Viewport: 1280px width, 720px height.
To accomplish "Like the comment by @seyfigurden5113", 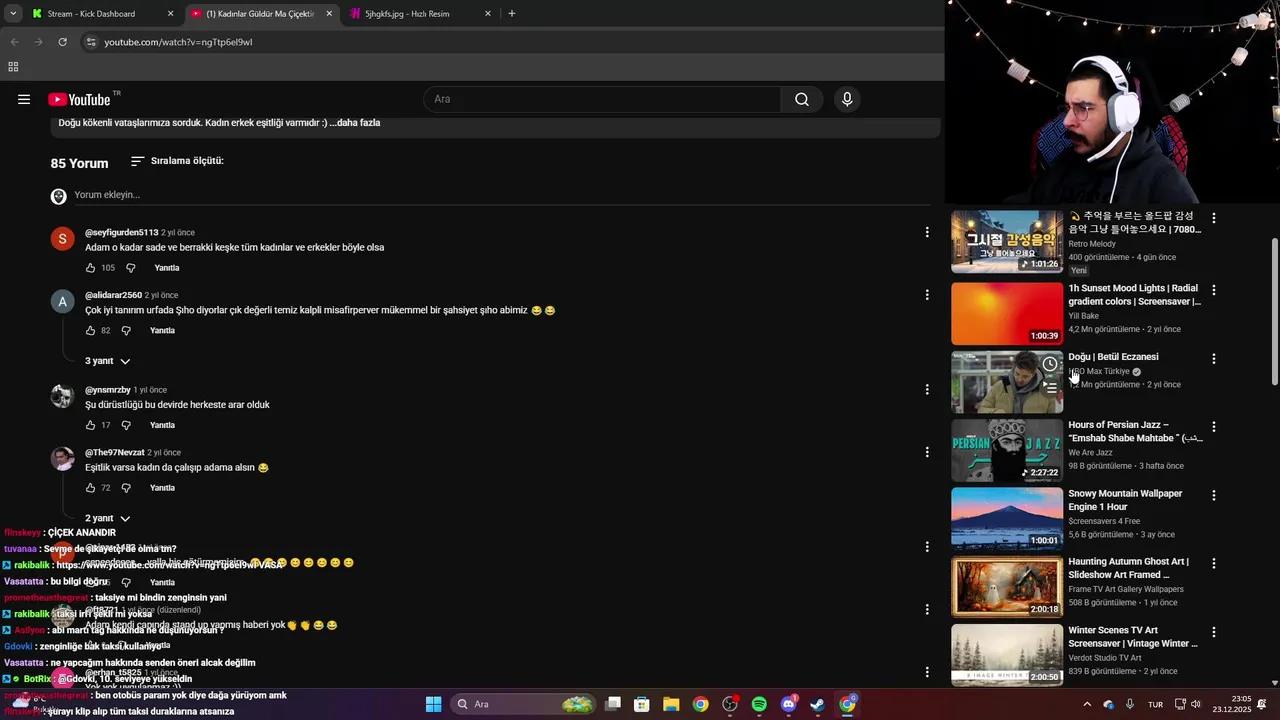I will (91, 268).
